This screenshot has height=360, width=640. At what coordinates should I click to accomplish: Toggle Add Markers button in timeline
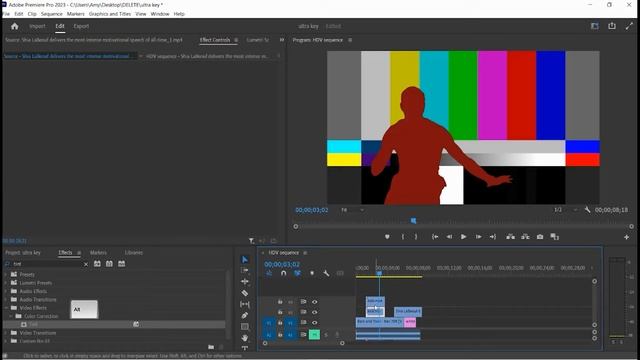point(312,273)
